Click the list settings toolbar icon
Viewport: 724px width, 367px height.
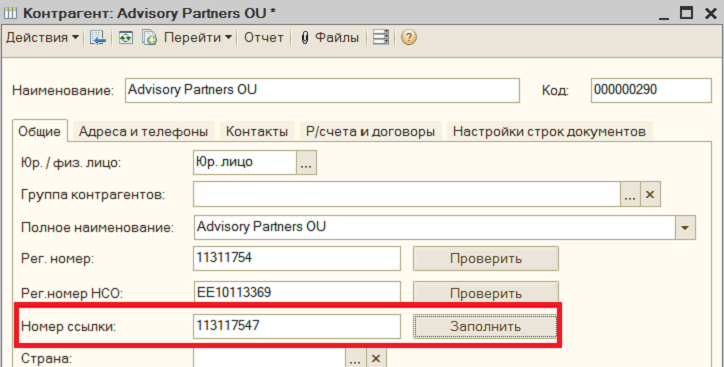coord(381,37)
